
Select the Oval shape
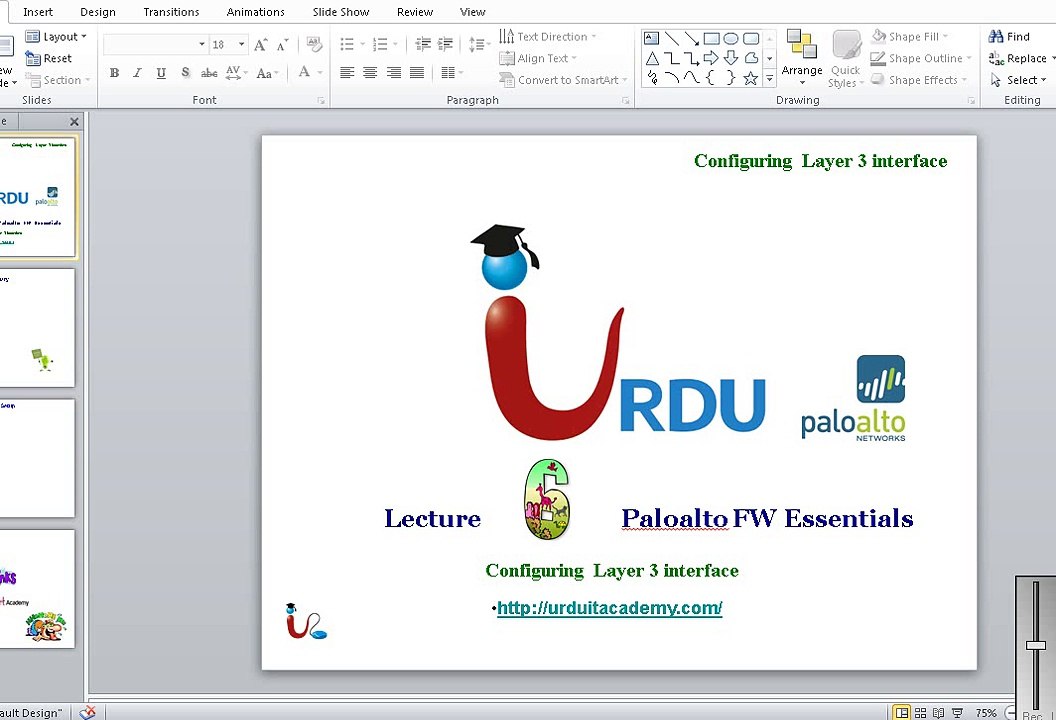(731, 38)
